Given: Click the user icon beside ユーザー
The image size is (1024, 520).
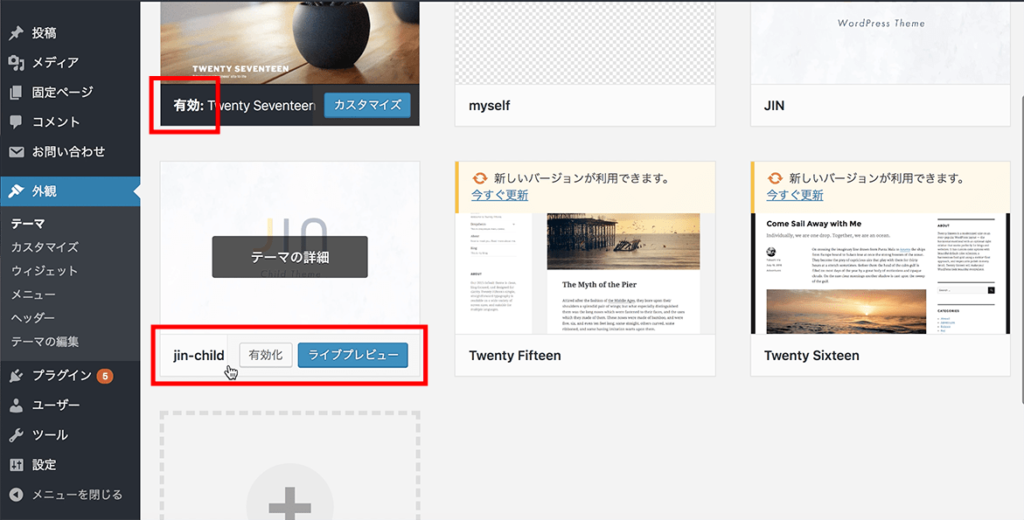Looking at the screenshot, I should coord(16,406).
